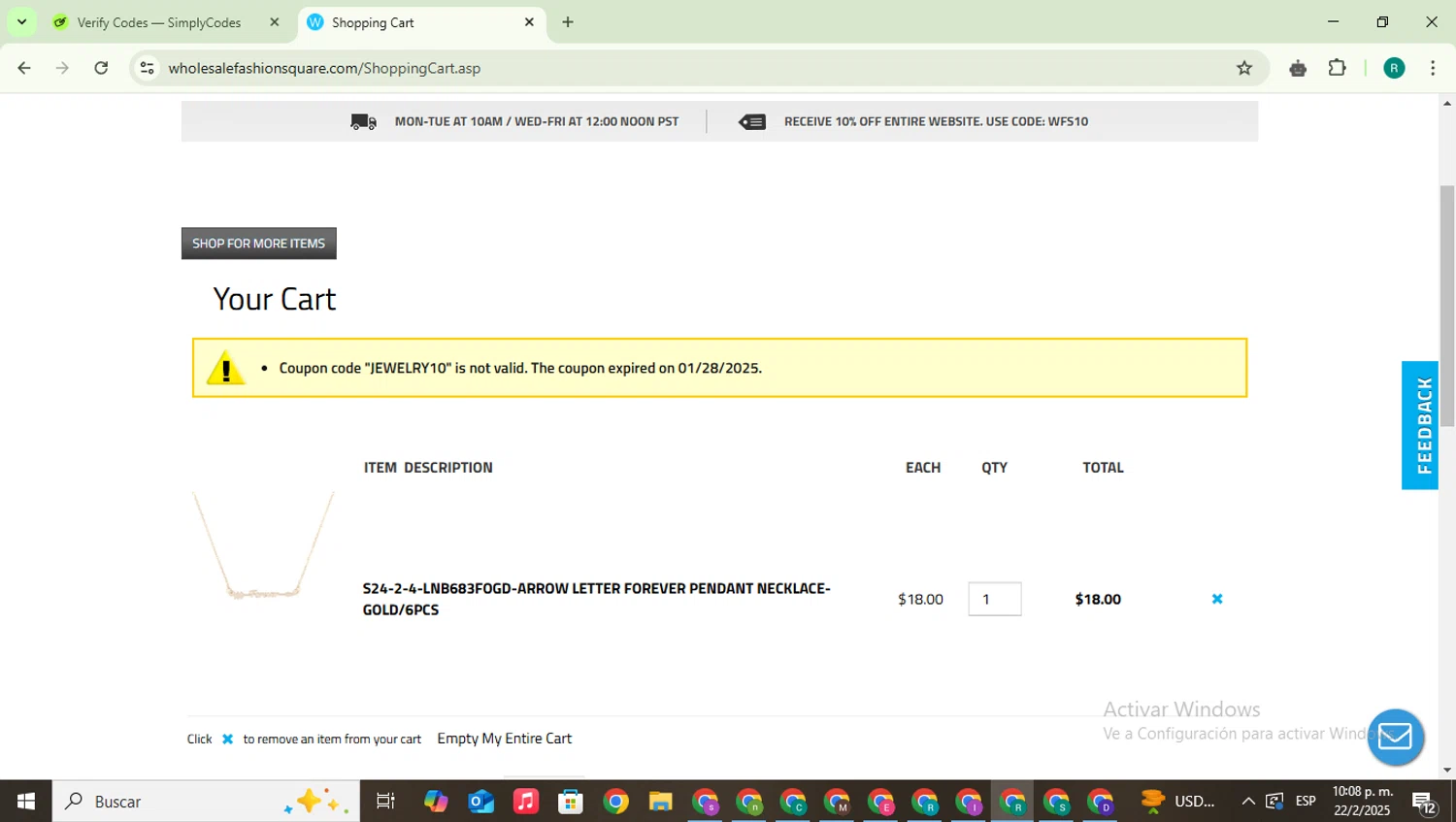The height and width of the screenshot is (822, 1456).
Task: Open the robot extension icon in toolbar
Action: point(1298,68)
